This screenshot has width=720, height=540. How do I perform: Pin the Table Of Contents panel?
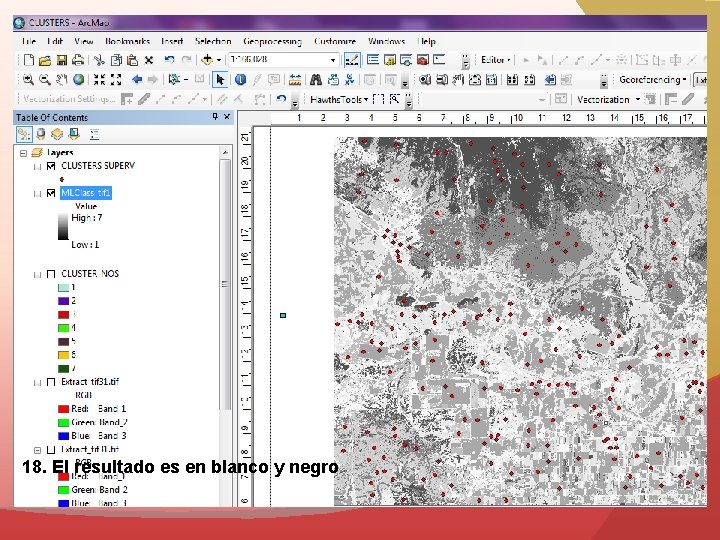click(215, 117)
